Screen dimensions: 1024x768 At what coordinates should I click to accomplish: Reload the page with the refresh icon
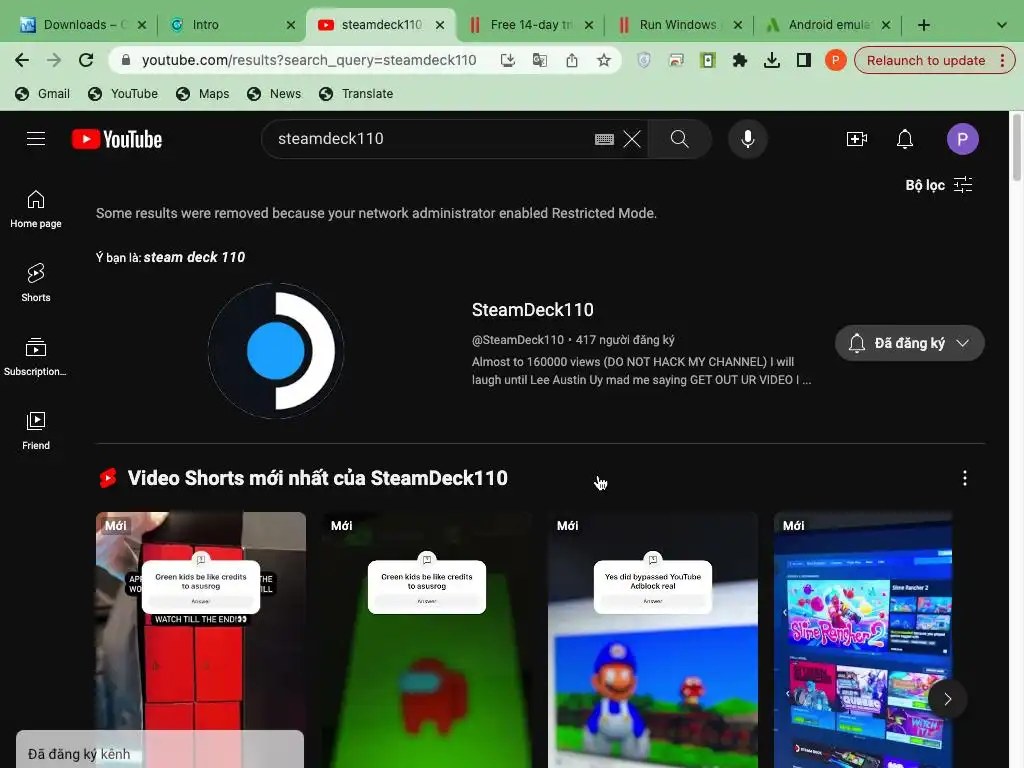tap(86, 60)
